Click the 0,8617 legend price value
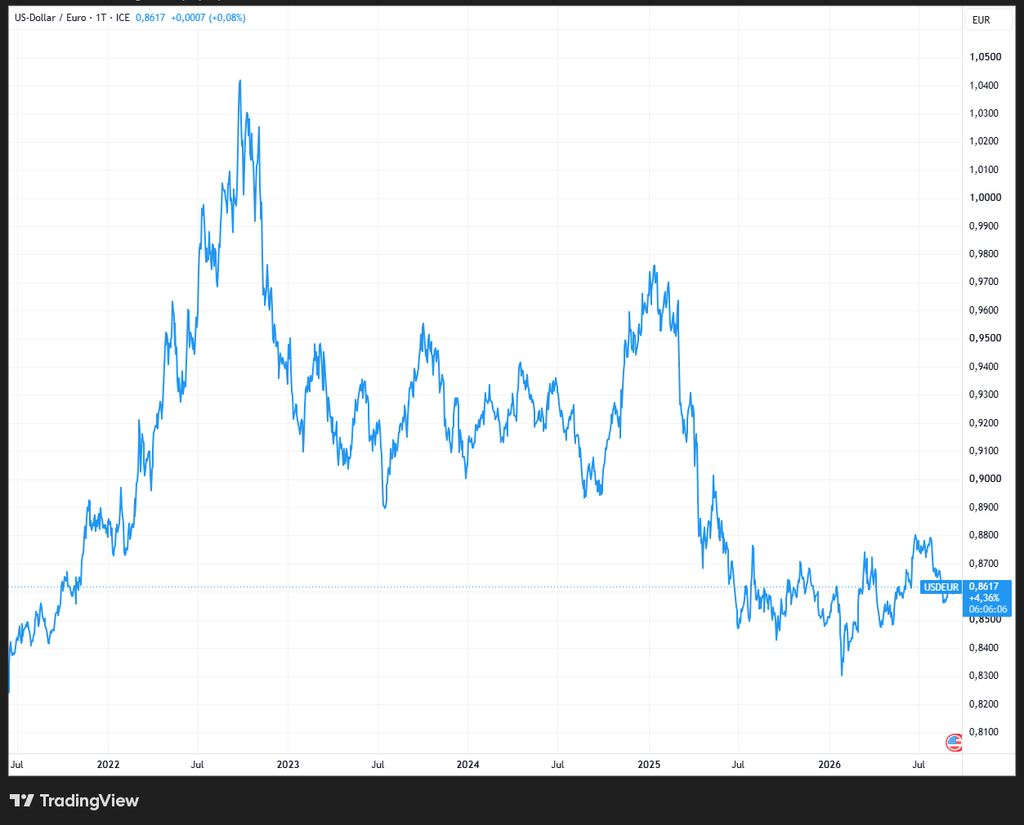Viewport: 1024px width, 825px height. [x=150, y=18]
